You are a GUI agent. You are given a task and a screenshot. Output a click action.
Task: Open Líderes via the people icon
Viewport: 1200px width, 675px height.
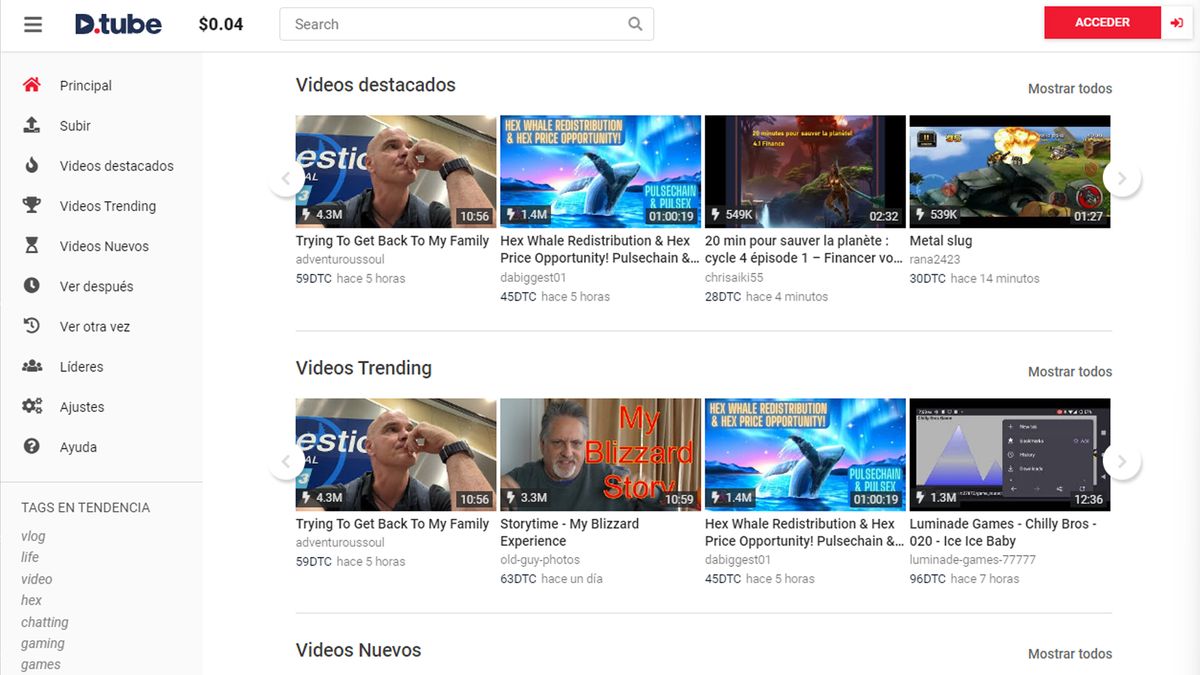point(33,366)
